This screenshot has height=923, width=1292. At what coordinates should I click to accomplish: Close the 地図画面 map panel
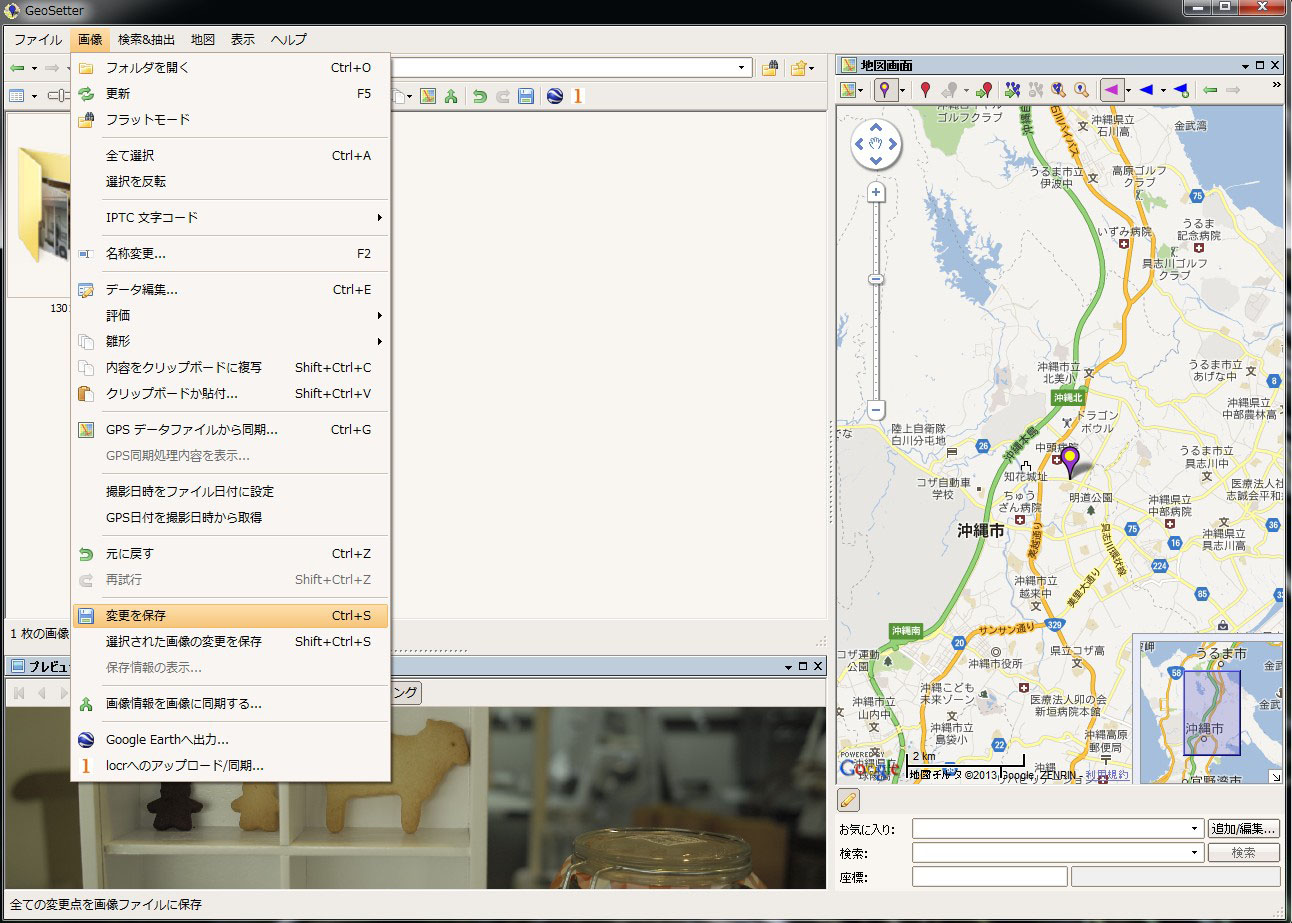coord(1275,65)
